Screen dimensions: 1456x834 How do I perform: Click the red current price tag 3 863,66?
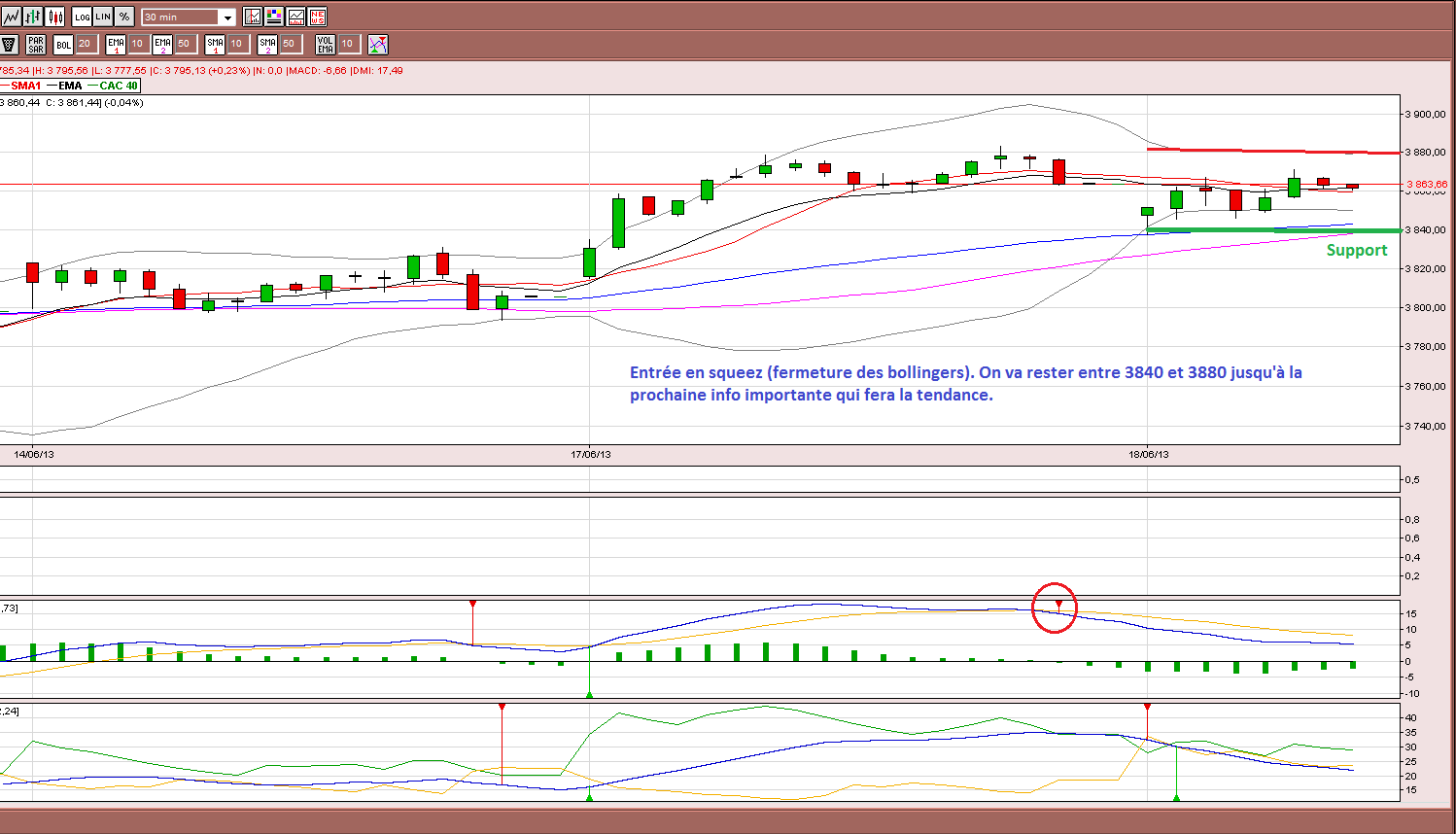pyautogui.click(x=1427, y=184)
